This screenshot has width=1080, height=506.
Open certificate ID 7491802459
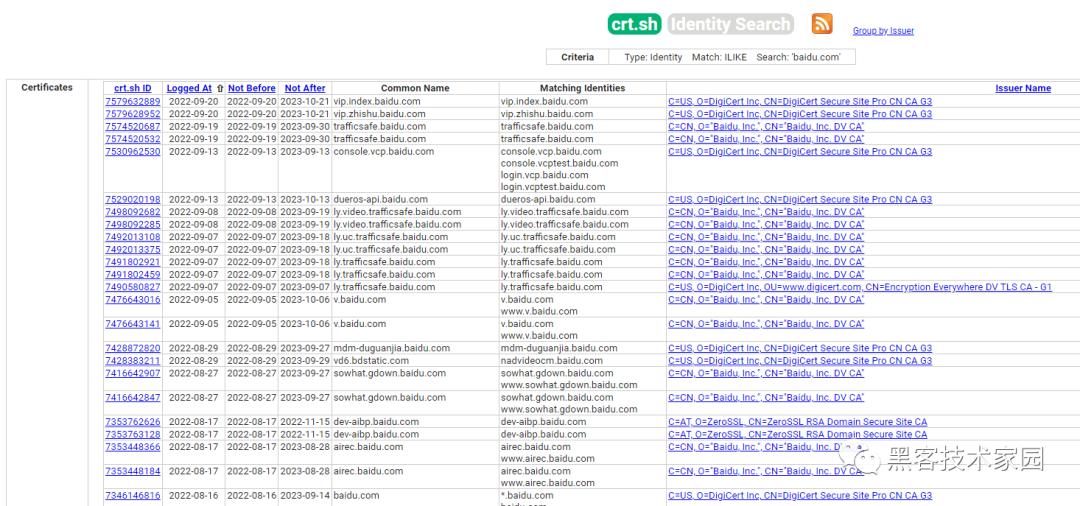(133, 275)
